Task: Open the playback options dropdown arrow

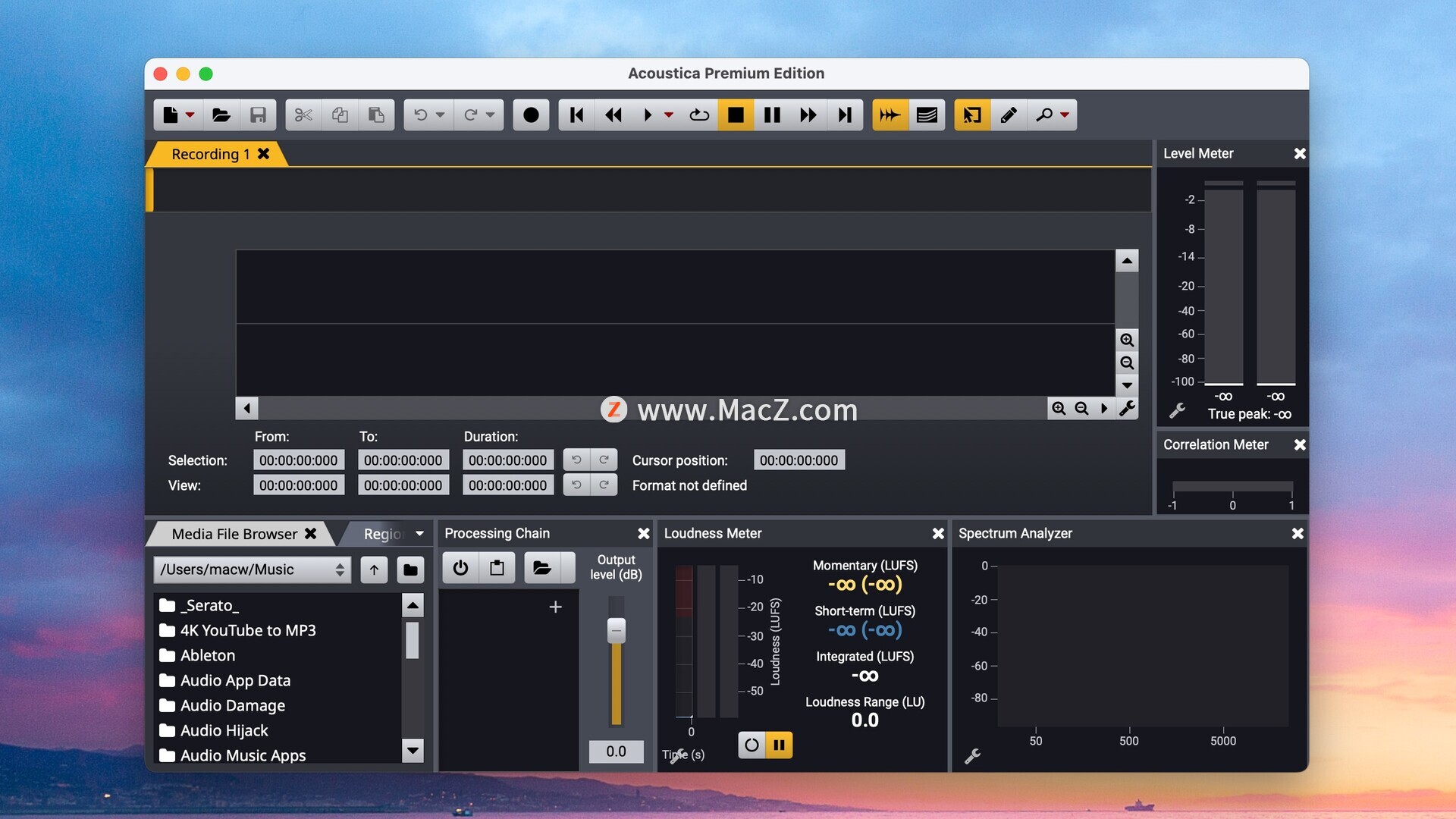Action: click(x=669, y=115)
